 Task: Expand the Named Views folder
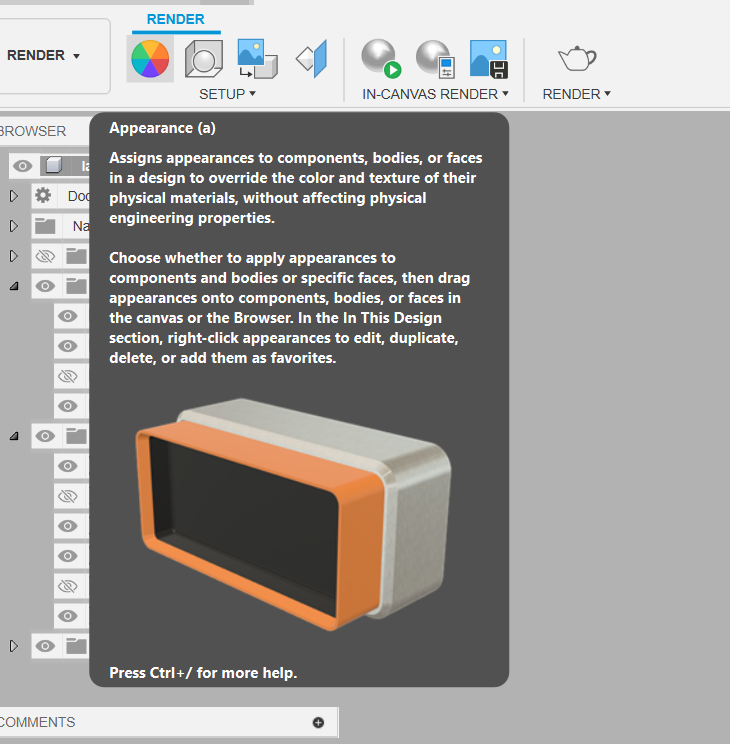(x=14, y=226)
